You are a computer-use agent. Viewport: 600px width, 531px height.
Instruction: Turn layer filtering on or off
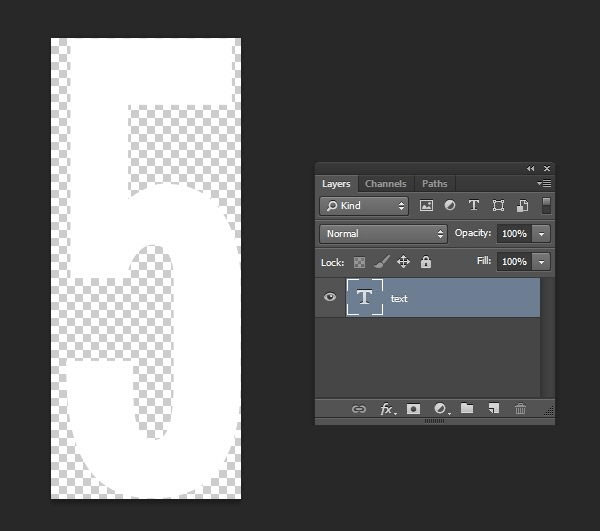click(546, 205)
